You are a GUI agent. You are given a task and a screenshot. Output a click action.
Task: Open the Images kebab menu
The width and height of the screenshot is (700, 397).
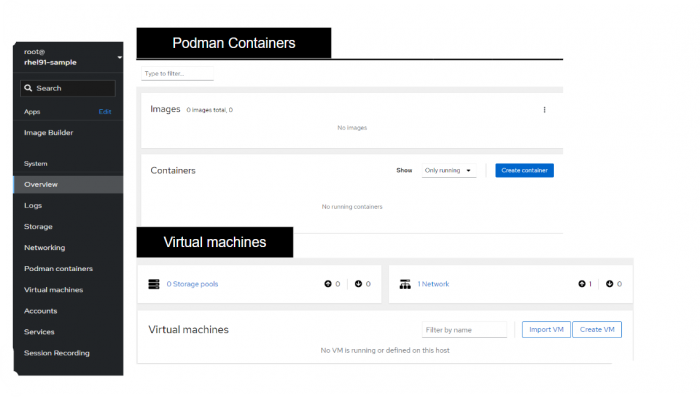click(x=544, y=110)
